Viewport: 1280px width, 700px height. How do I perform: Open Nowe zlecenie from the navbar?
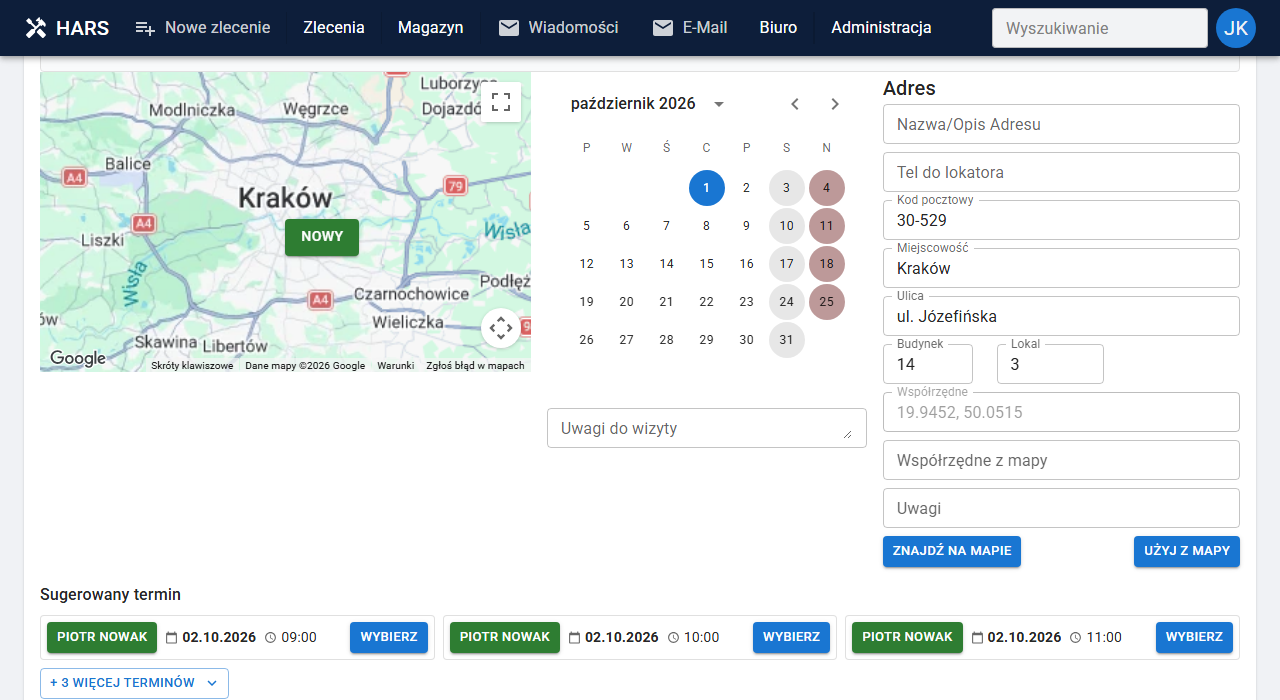pyautogui.click(x=203, y=28)
